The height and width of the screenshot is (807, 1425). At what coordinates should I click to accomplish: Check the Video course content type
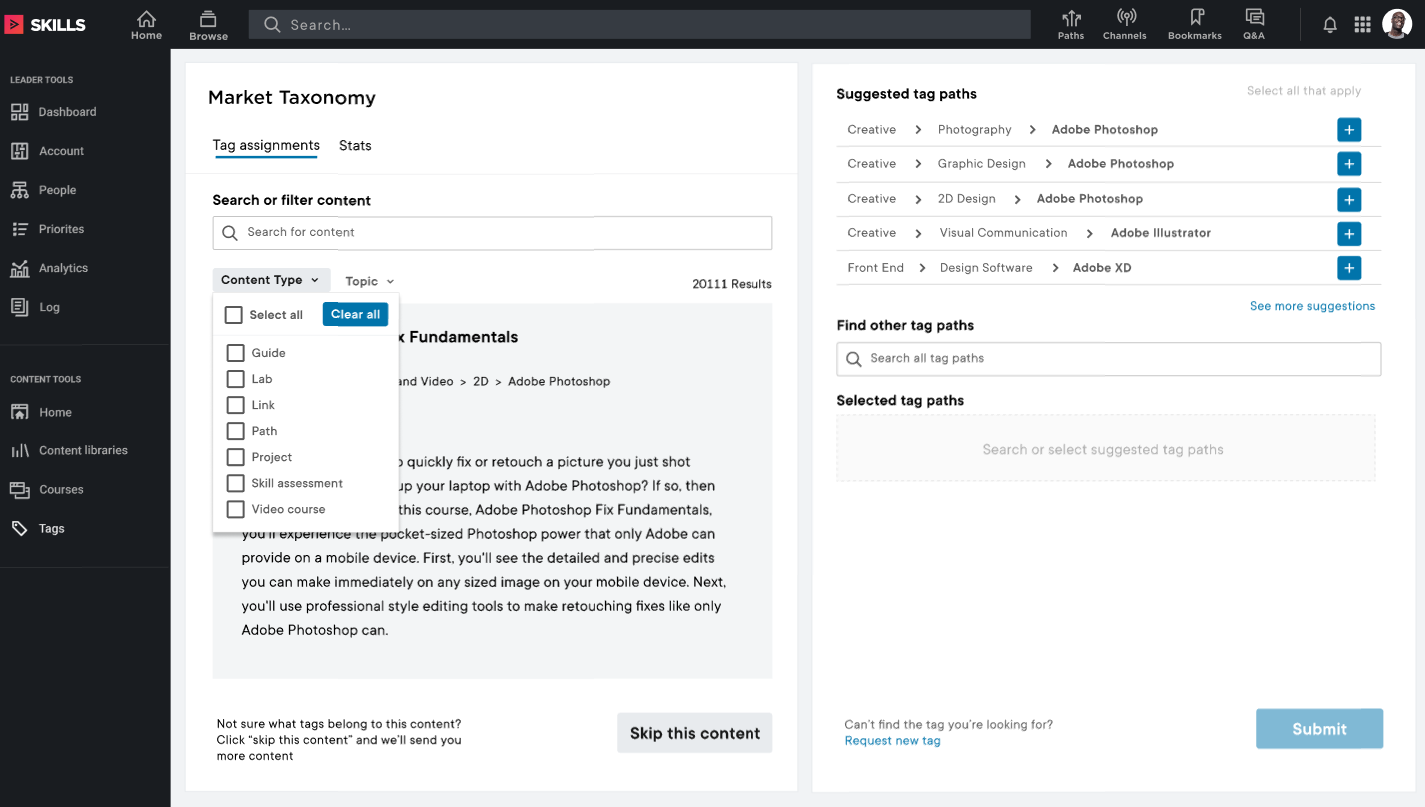coord(236,509)
